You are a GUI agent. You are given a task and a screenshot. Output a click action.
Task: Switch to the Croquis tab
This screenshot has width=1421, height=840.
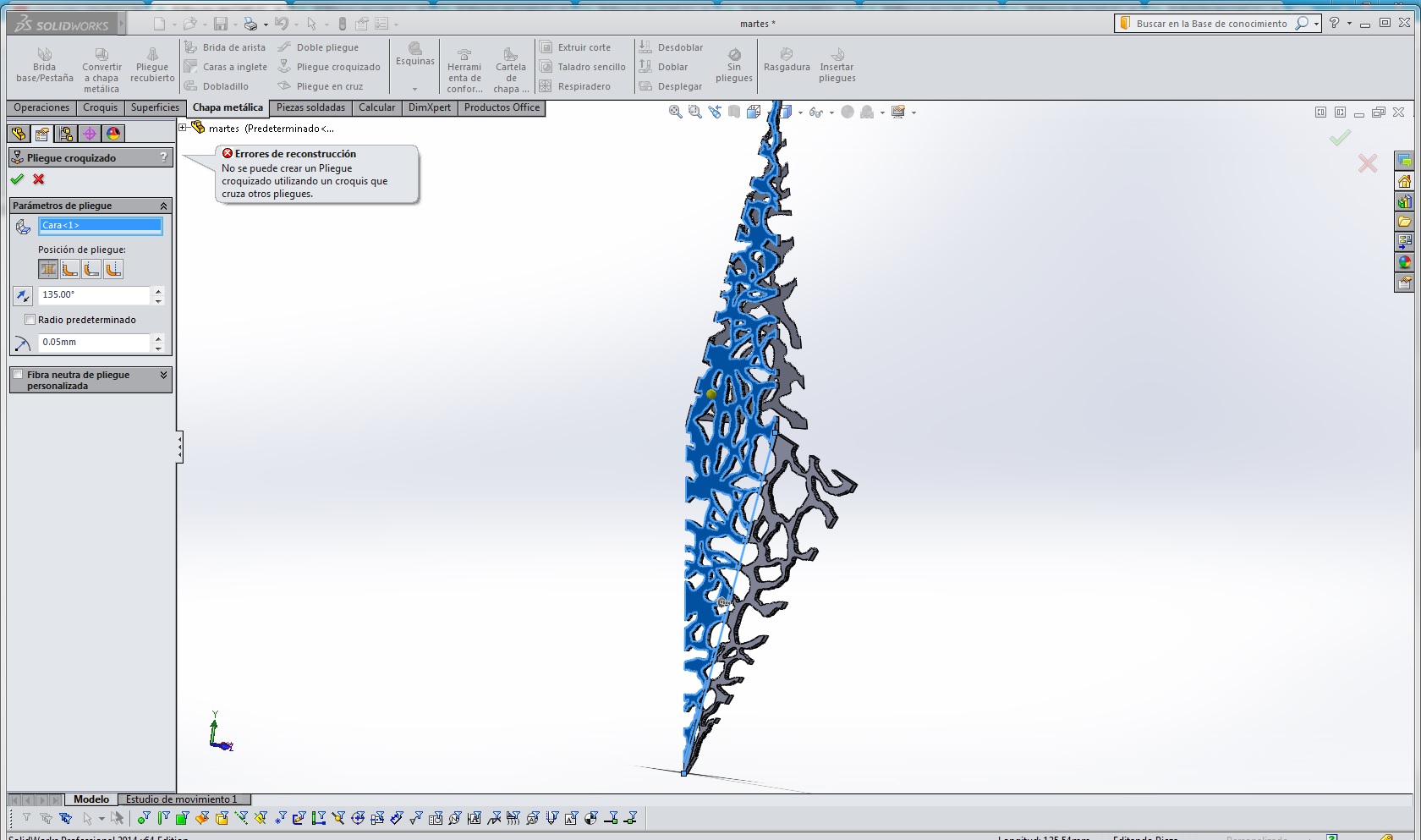[x=100, y=107]
